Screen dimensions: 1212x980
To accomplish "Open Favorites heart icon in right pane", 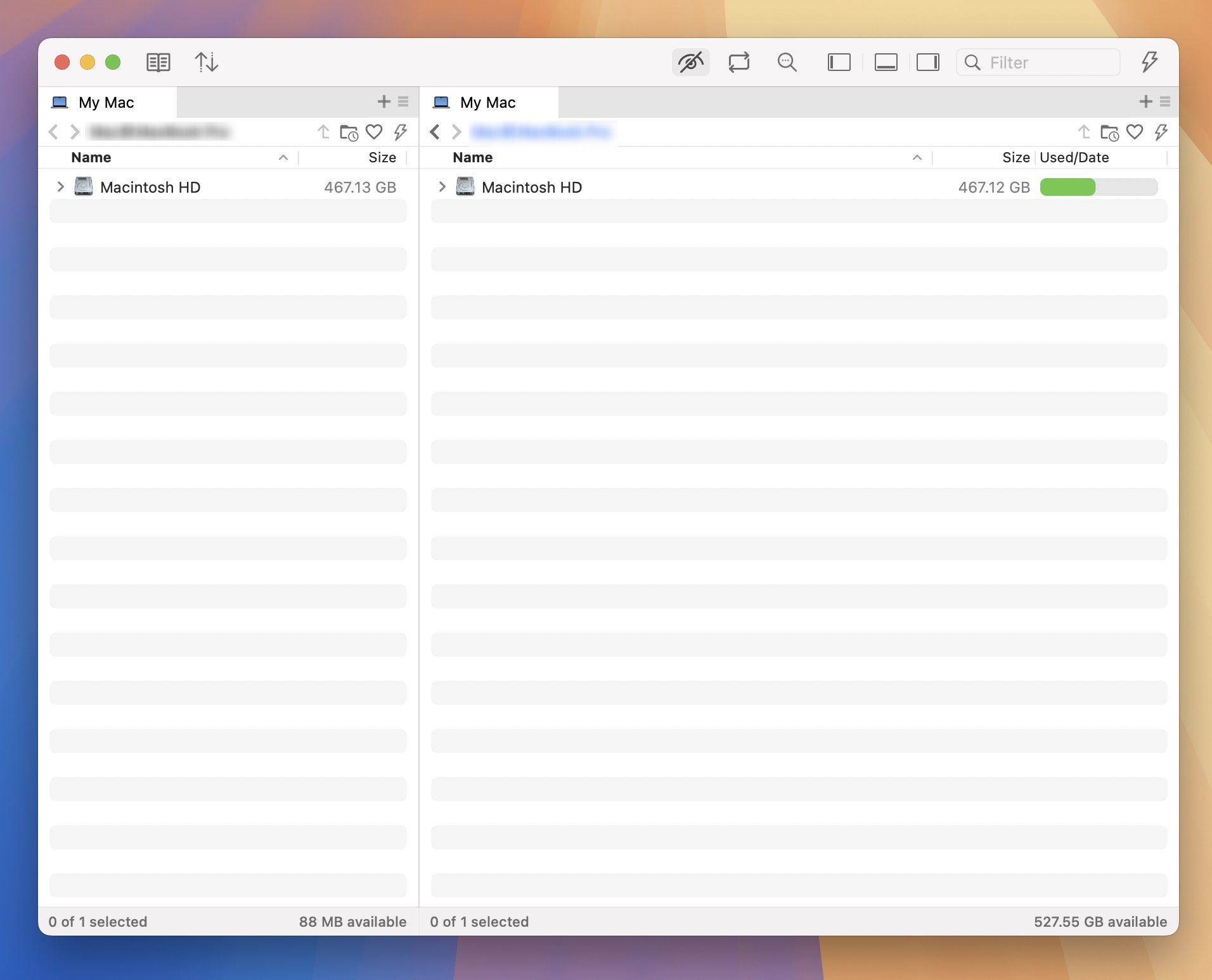I will pos(1135,132).
